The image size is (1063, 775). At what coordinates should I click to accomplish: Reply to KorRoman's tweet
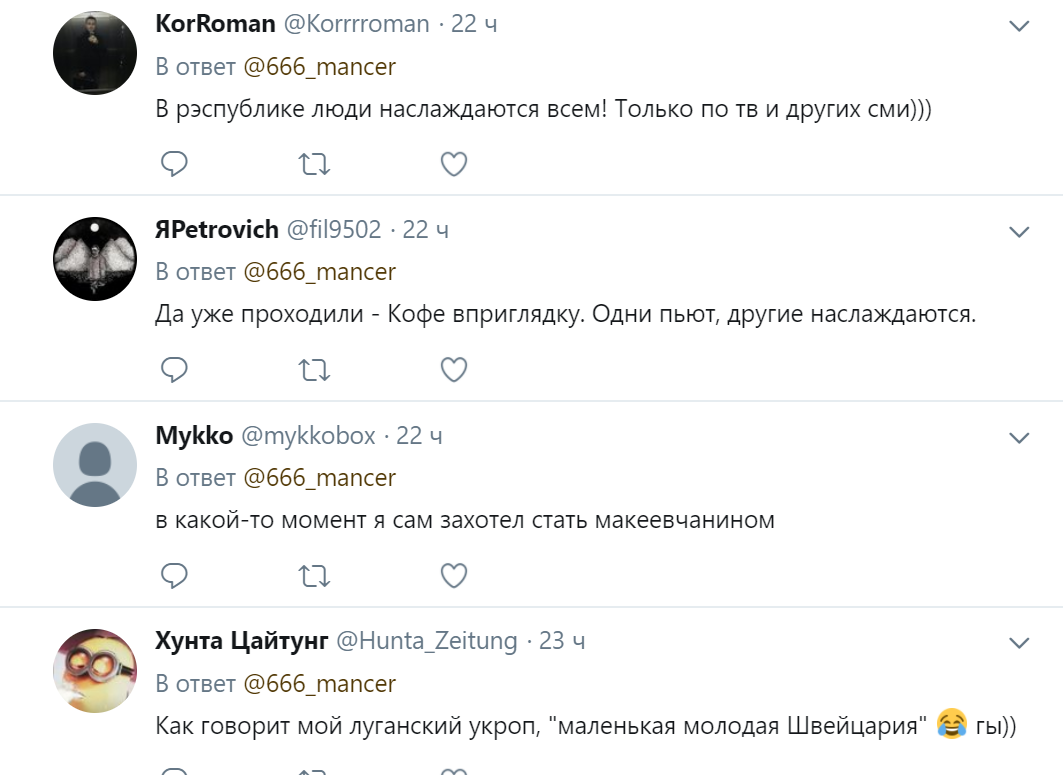tap(175, 163)
